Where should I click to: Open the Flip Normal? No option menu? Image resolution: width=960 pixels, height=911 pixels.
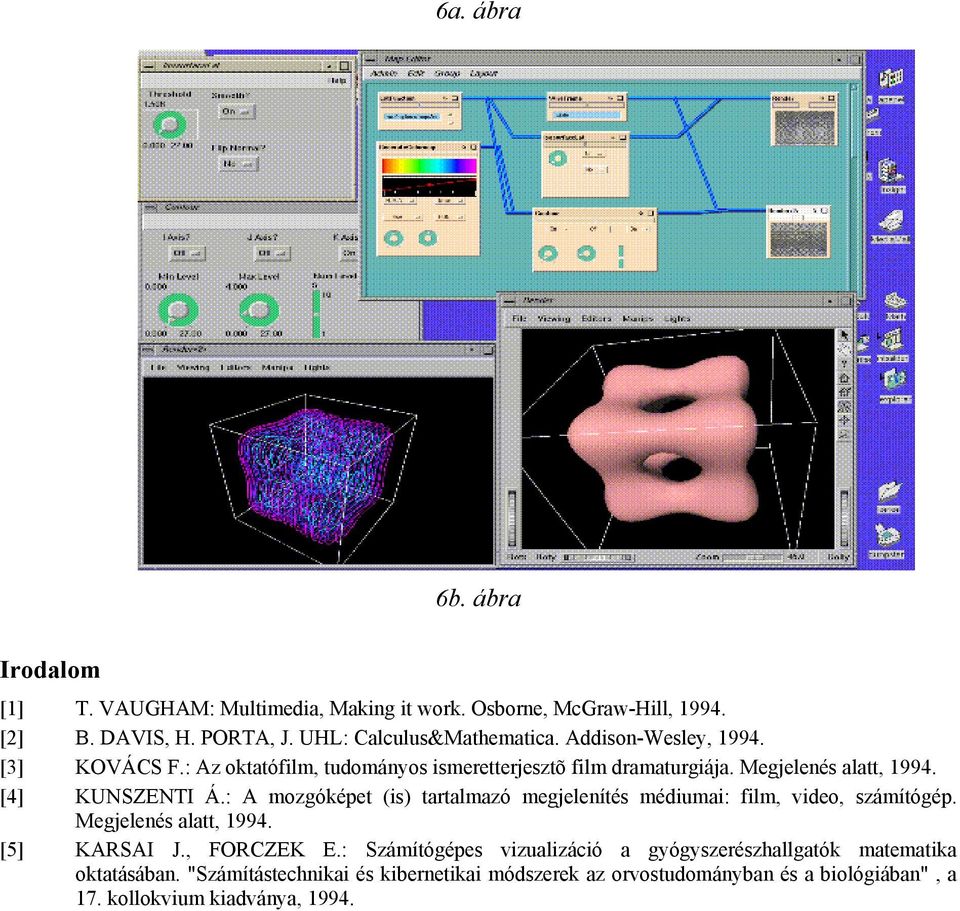(x=239, y=163)
